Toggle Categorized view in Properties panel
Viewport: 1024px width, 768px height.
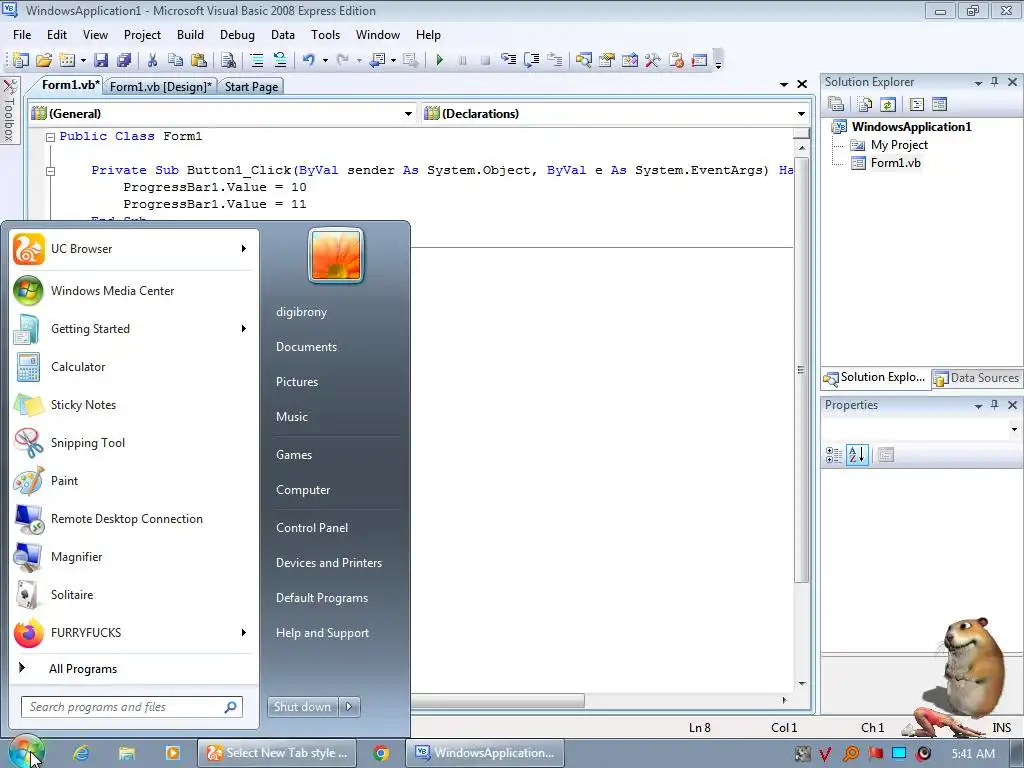pyautogui.click(x=834, y=455)
